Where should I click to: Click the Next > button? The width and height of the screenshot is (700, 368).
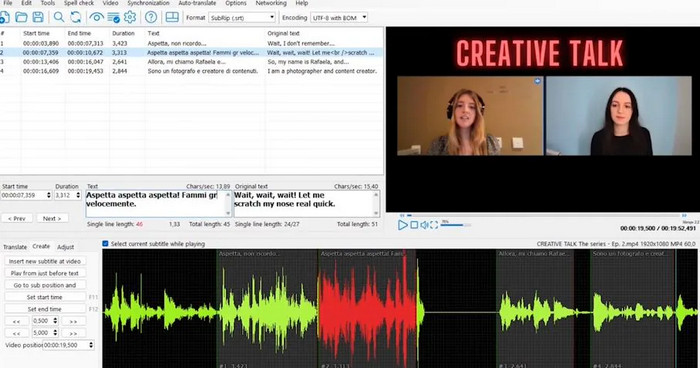[52, 218]
